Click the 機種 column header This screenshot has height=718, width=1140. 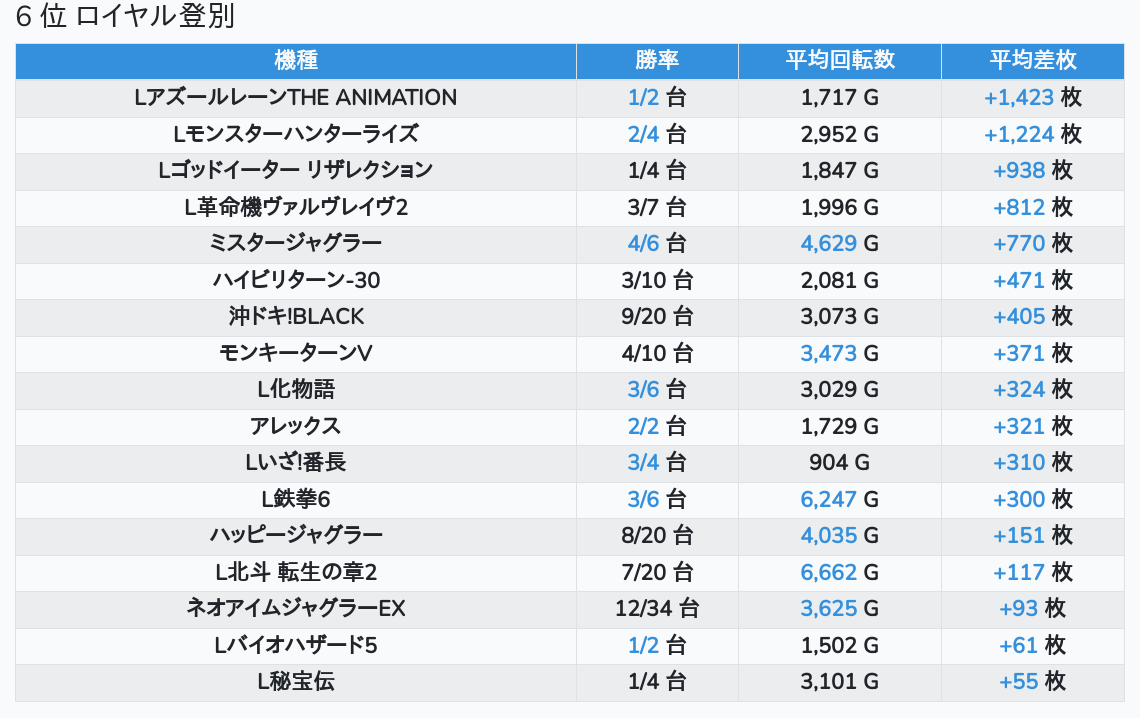(296, 61)
